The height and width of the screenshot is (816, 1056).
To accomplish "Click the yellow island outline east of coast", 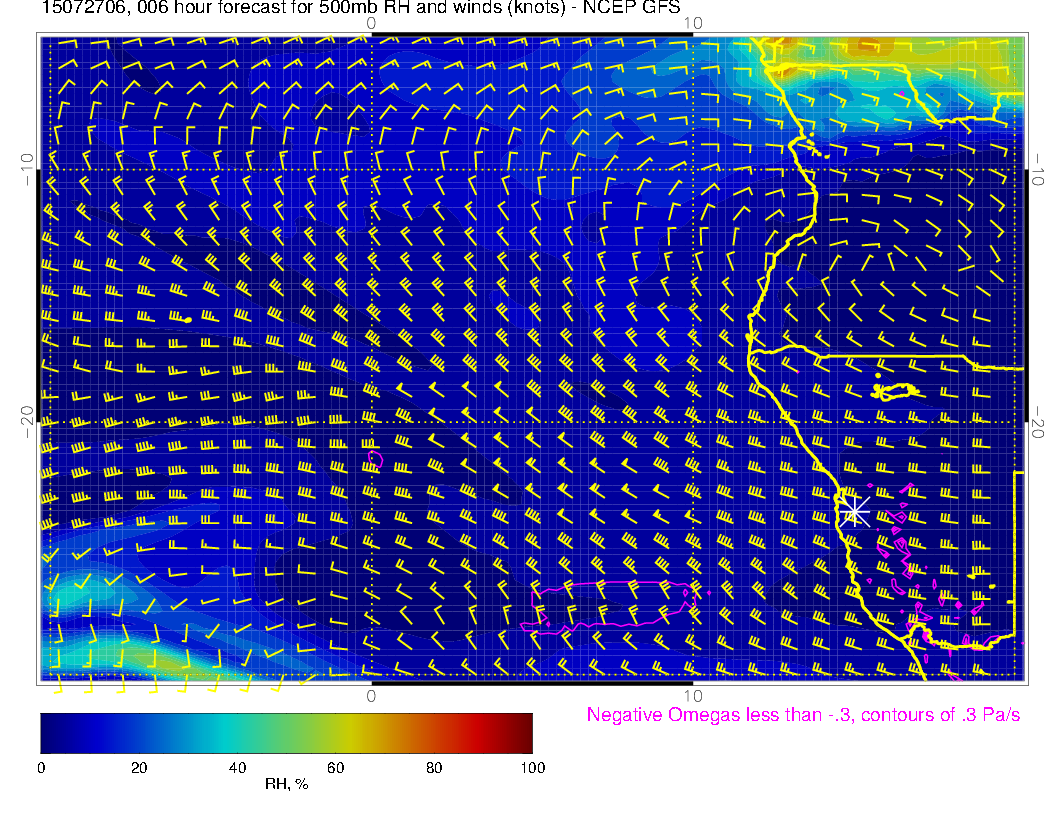I will pos(894,391).
